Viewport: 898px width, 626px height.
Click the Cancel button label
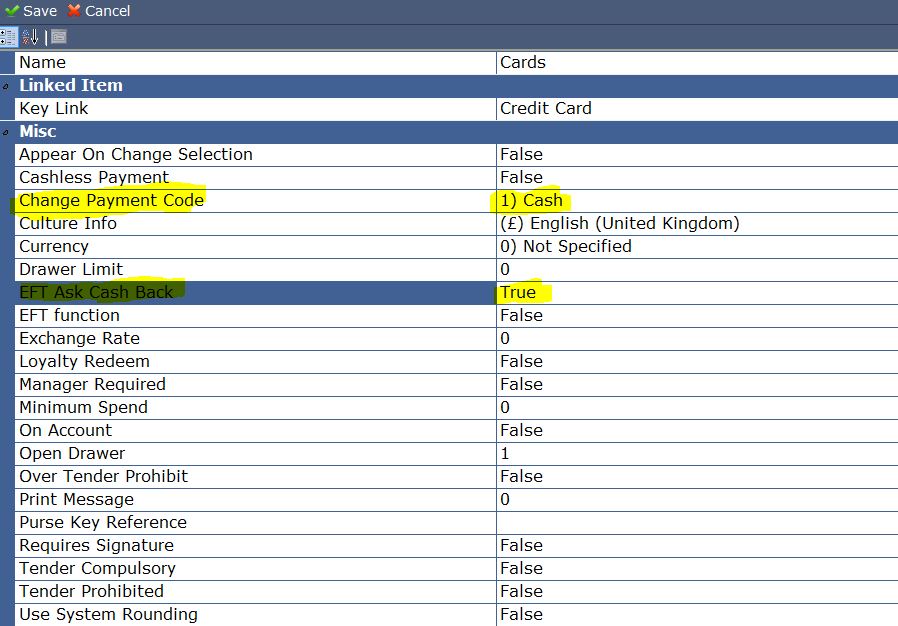(108, 11)
